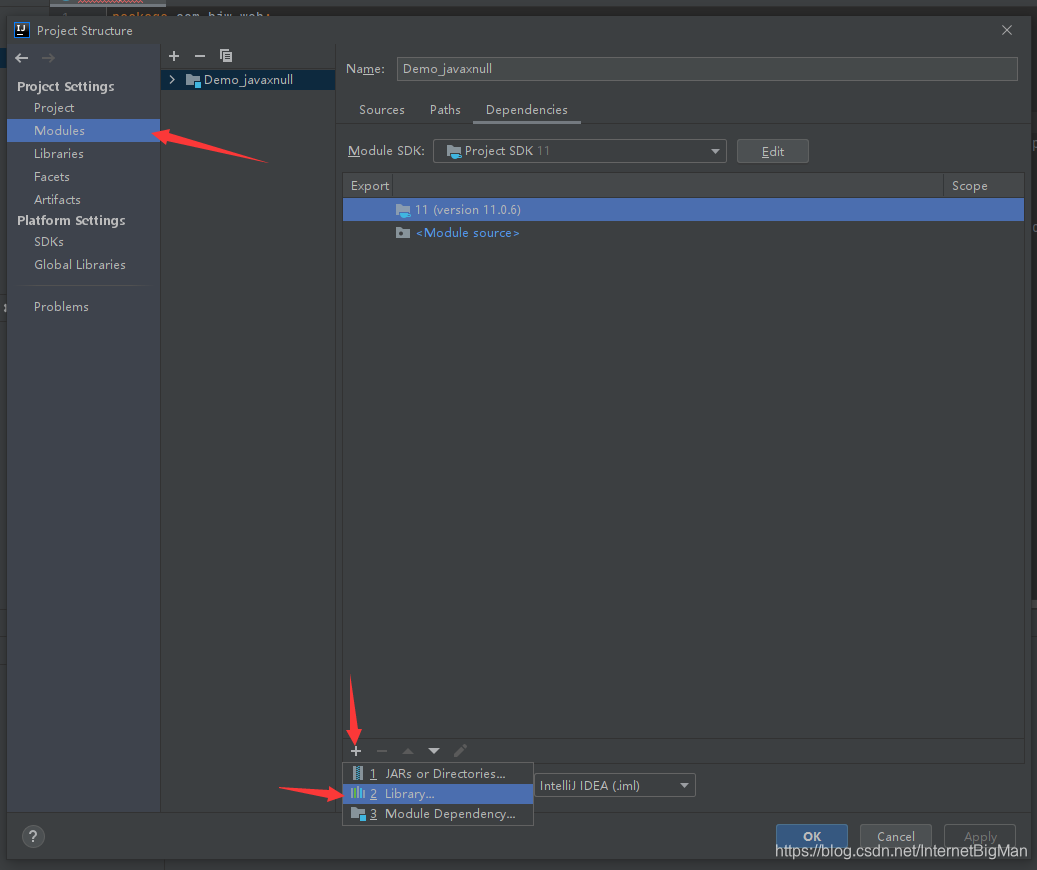Choose JARs or Directories... from popup
The image size is (1037, 870).
pyautogui.click(x=438, y=773)
